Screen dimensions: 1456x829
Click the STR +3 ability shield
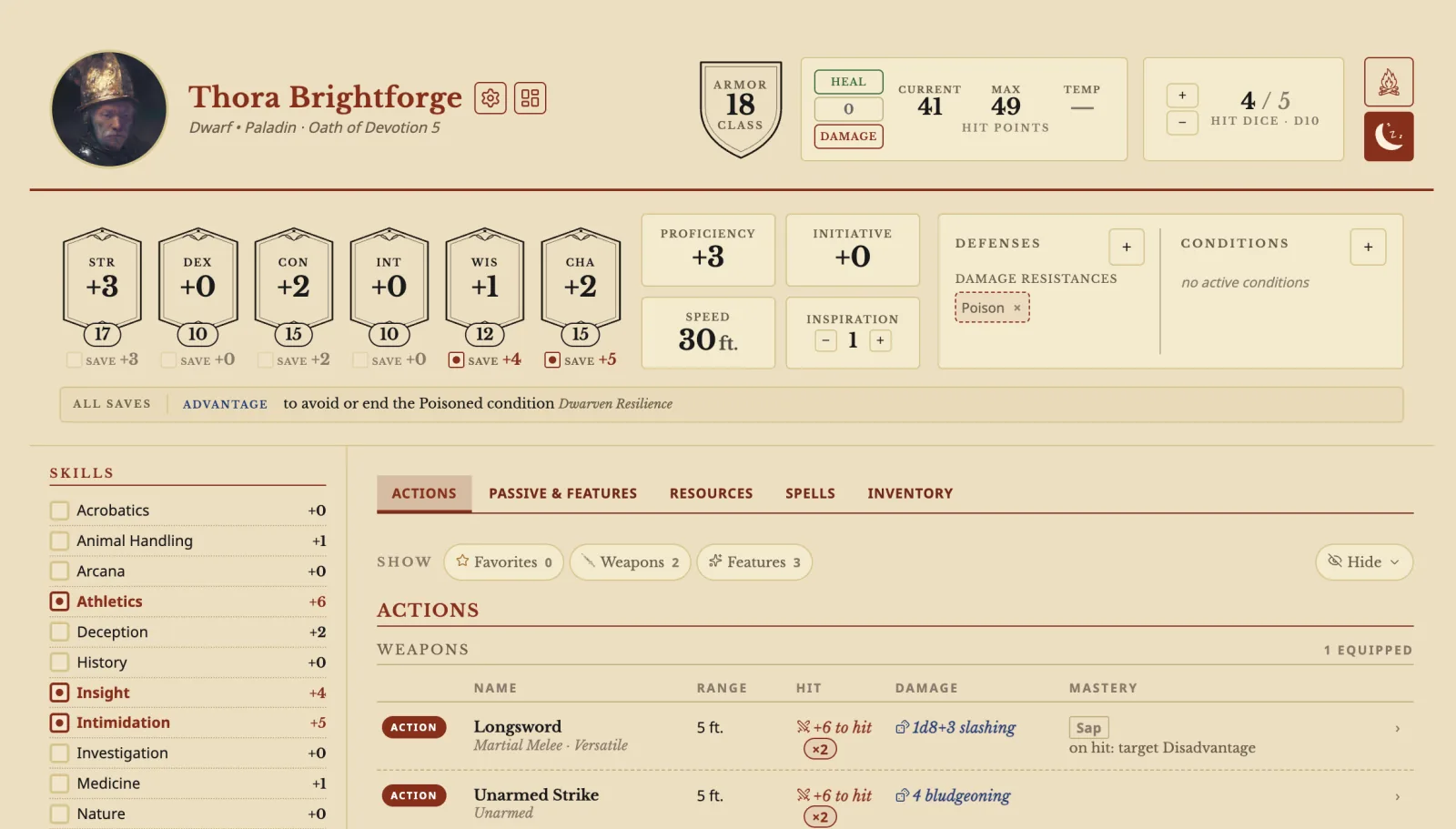[102, 287]
